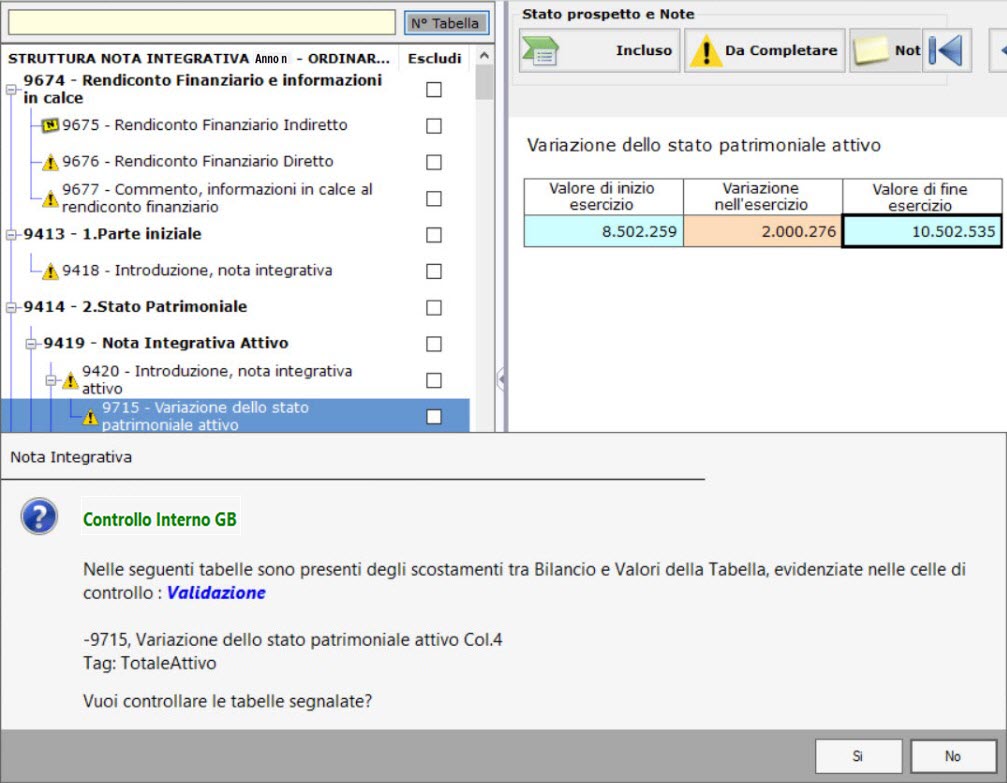Image resolution: width=1007 pixels, height=783 pixels.
Task: Select 9677 - Commento, informazioni in calce
Action: 217,198
